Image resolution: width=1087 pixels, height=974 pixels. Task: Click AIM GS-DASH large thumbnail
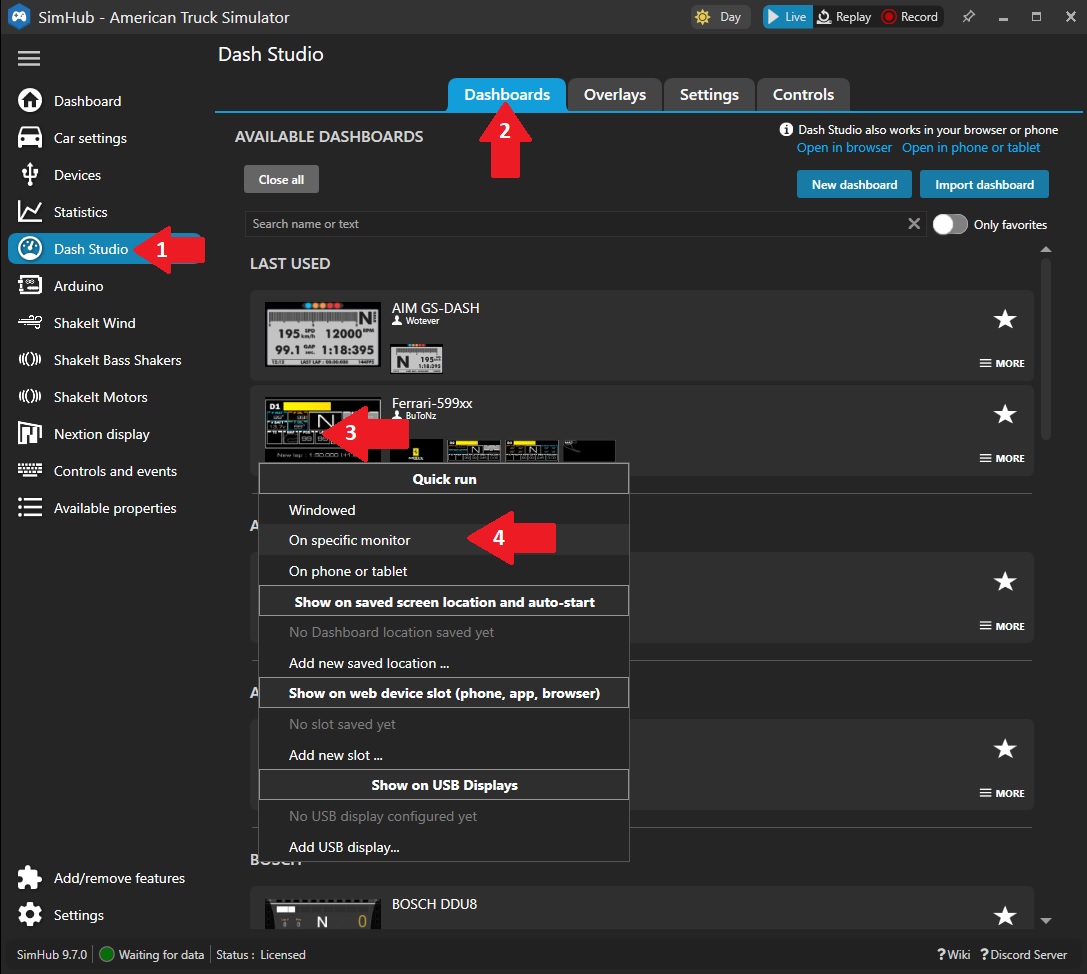[x=322, y=334]
